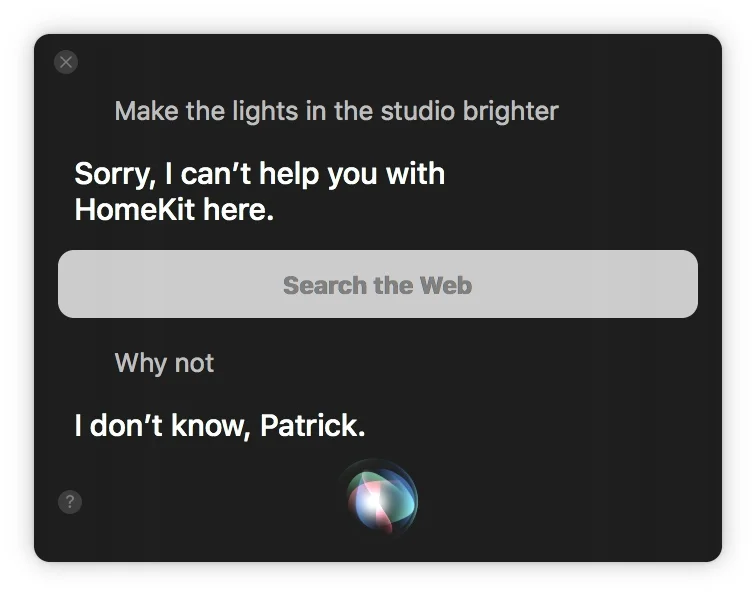This screenshot has height=596, width=756.
Task: Edit the spoken request about studio lights
Action: click(337, 111)
